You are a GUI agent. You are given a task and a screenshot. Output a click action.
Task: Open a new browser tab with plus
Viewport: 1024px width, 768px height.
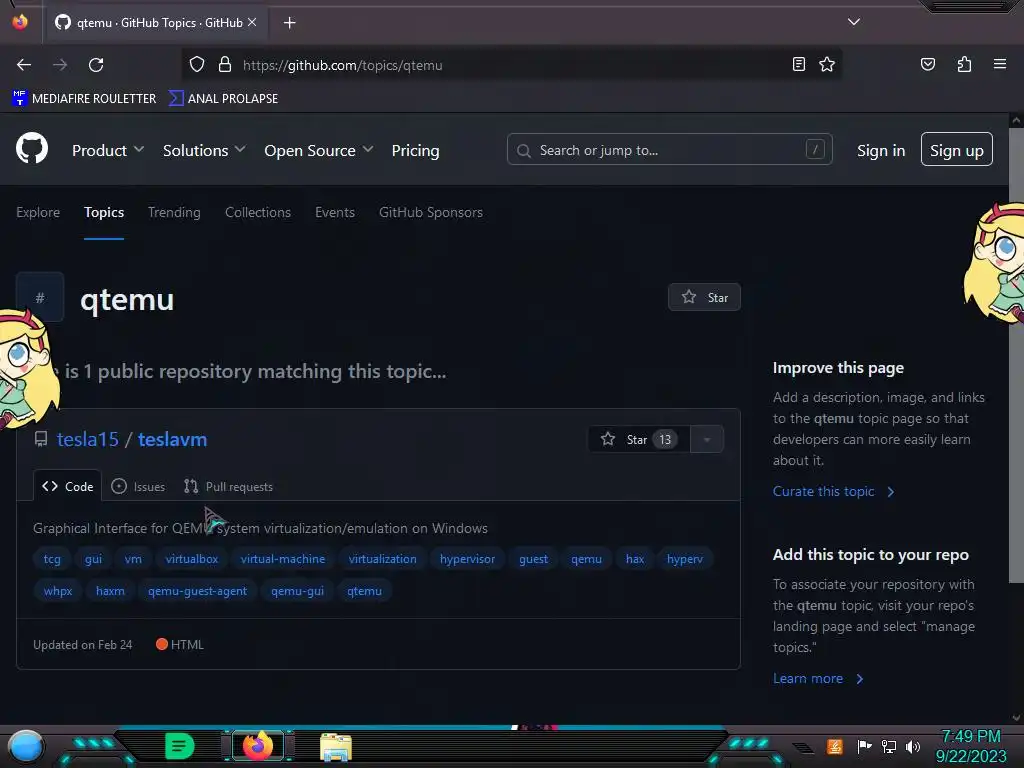coord(289,23)
